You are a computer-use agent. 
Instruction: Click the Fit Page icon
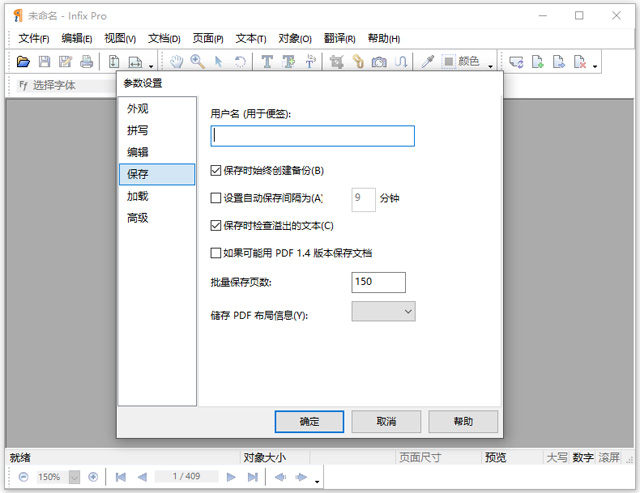pyautogui.click(x=114, y=62)
